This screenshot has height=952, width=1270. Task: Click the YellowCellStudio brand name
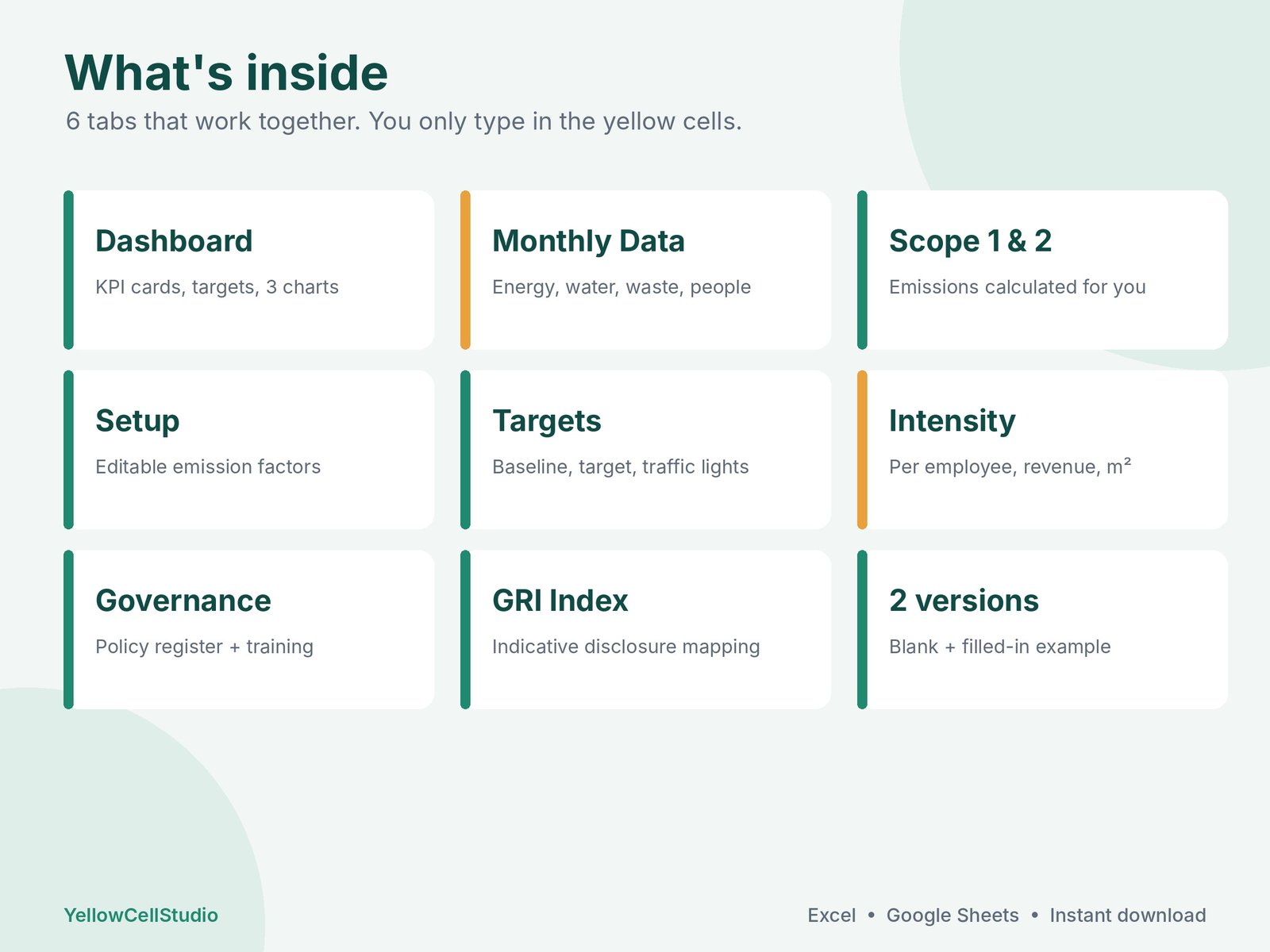140,916
